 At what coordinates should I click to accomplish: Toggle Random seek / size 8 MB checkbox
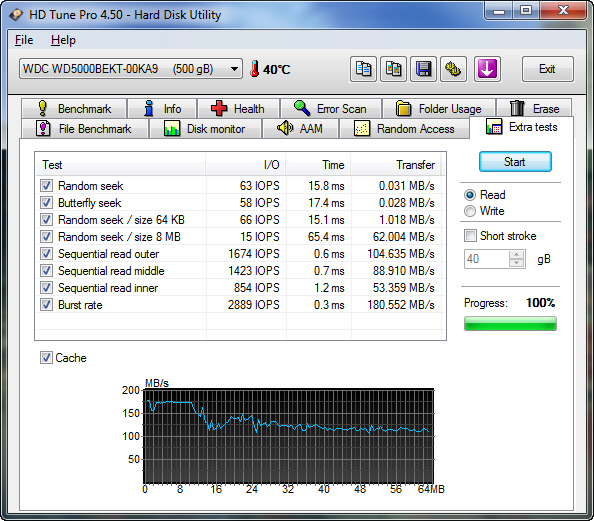pos(46,237)
